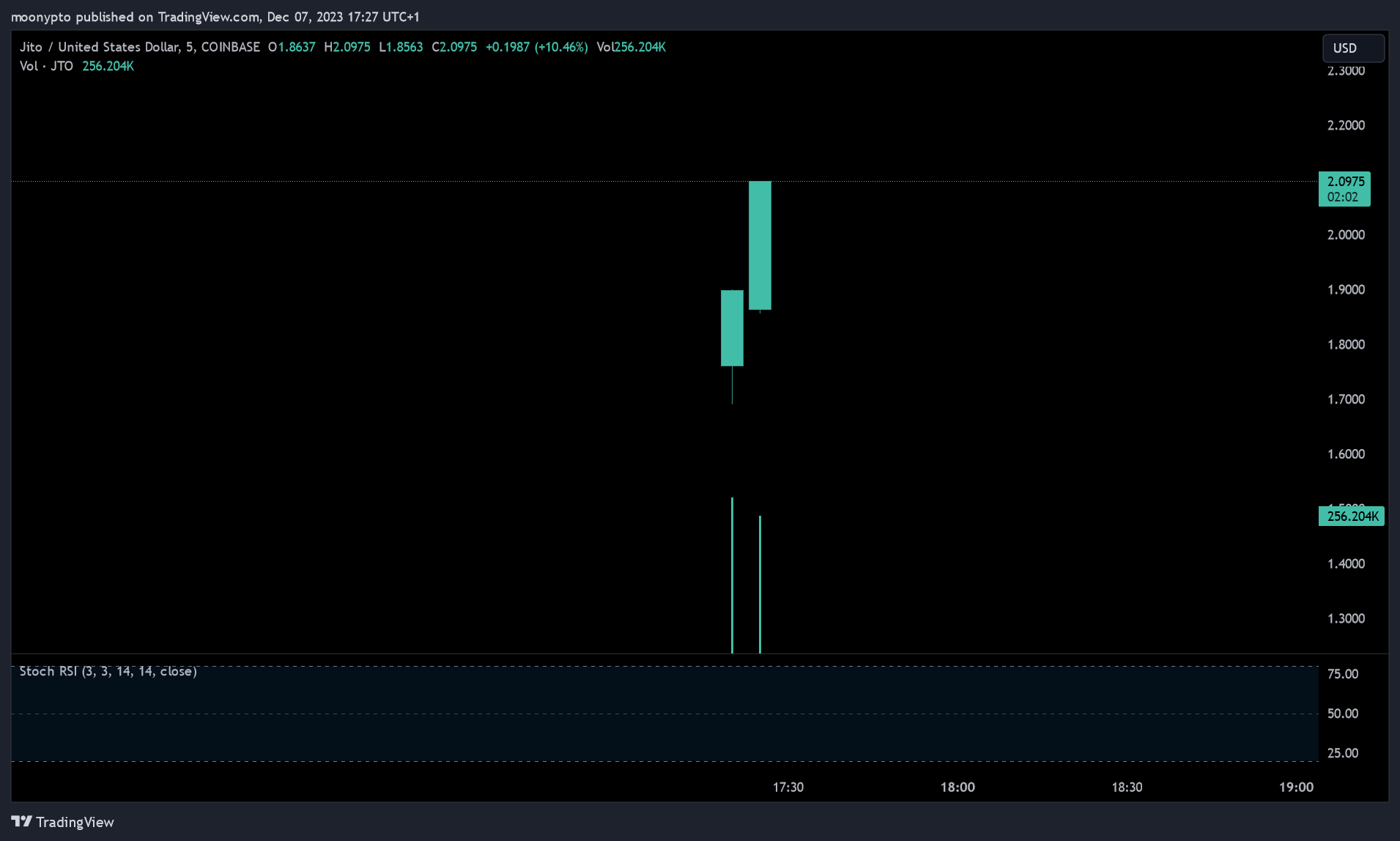Click the 17:30 time axis label
Image resolution: width=1400 pixels, height=841 pixels.
[788, 787]
